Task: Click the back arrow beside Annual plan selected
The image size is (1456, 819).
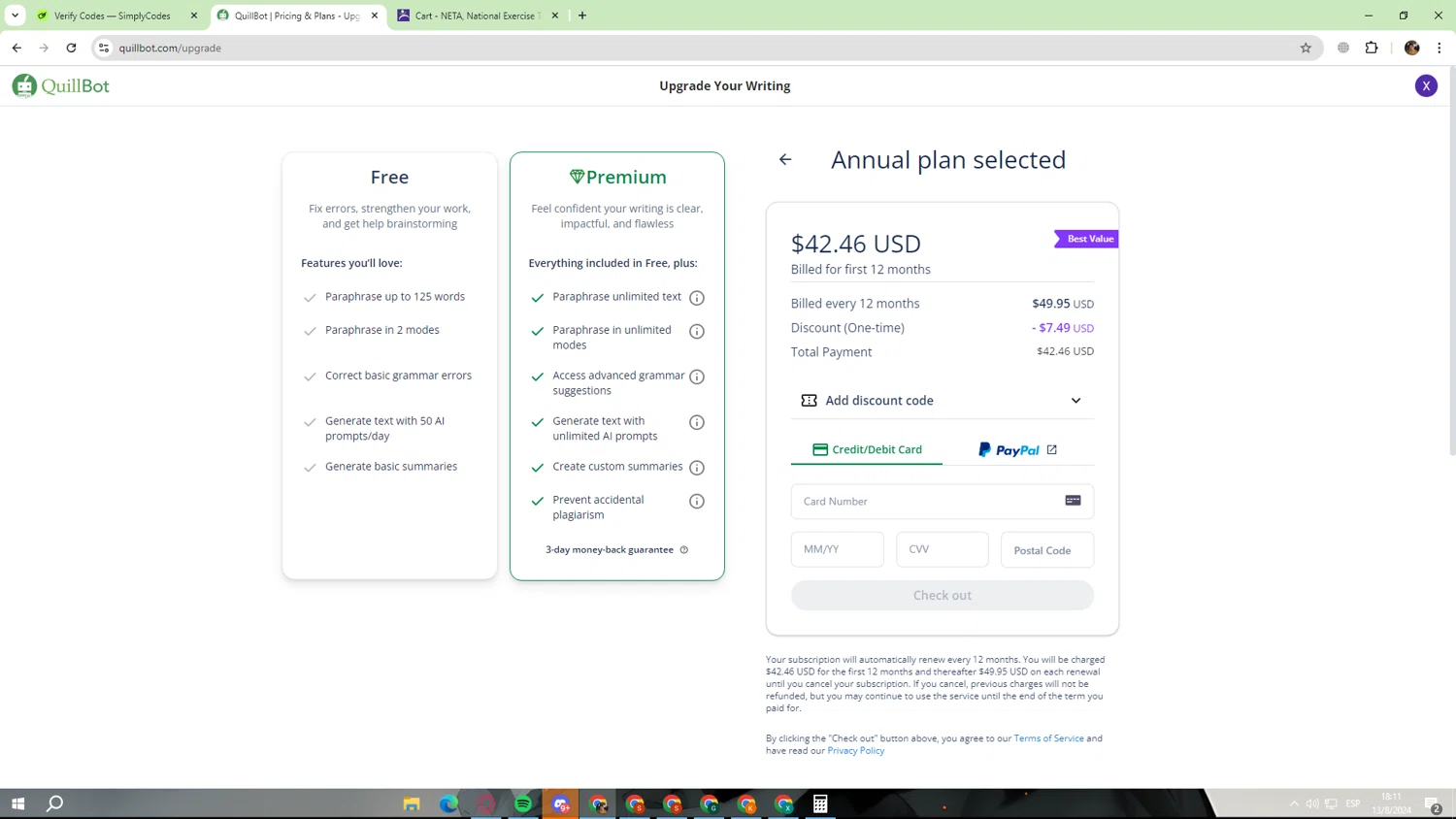Action: 785,160
